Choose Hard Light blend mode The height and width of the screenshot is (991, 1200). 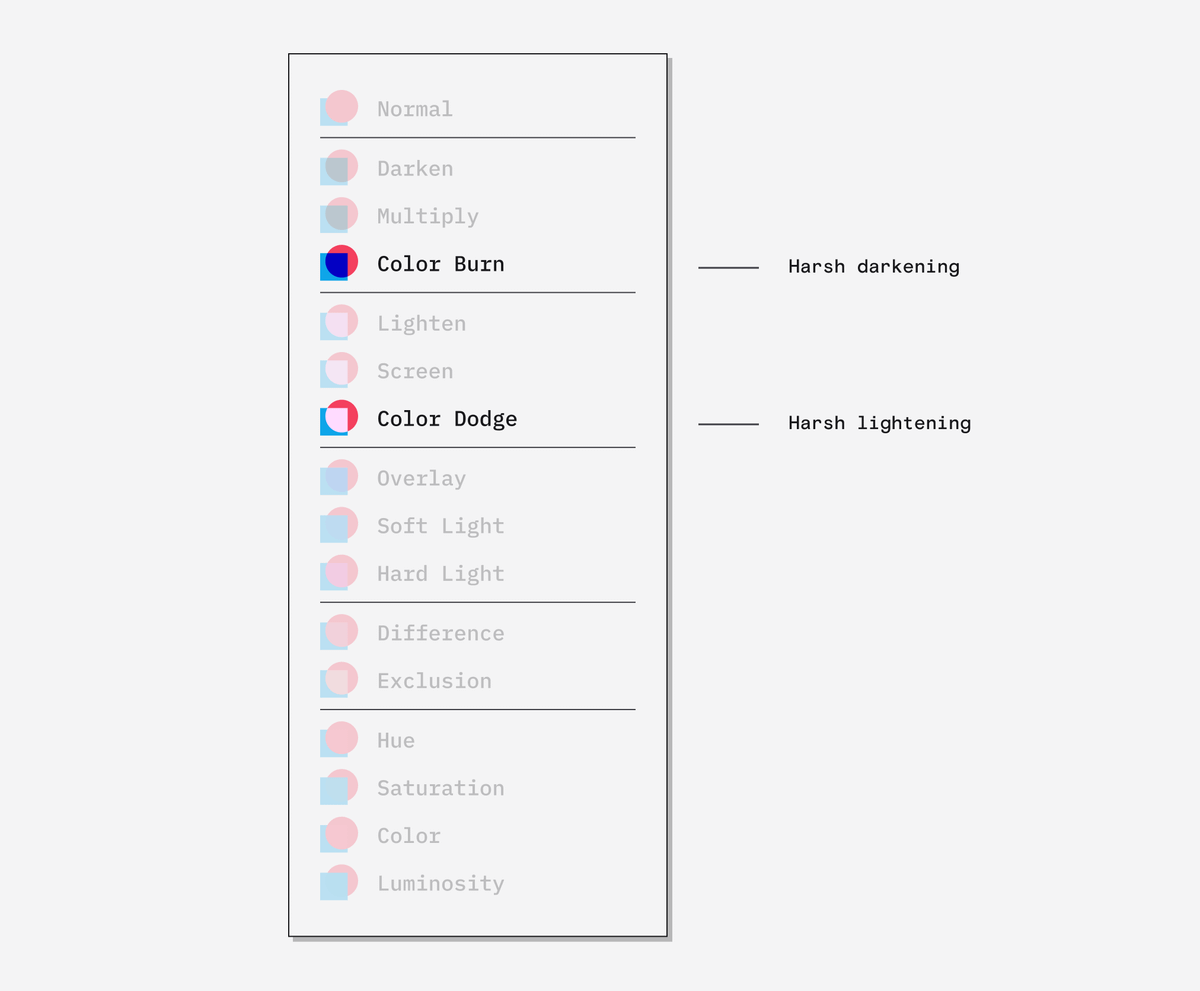pyautogui.click(x=440, y=574)
